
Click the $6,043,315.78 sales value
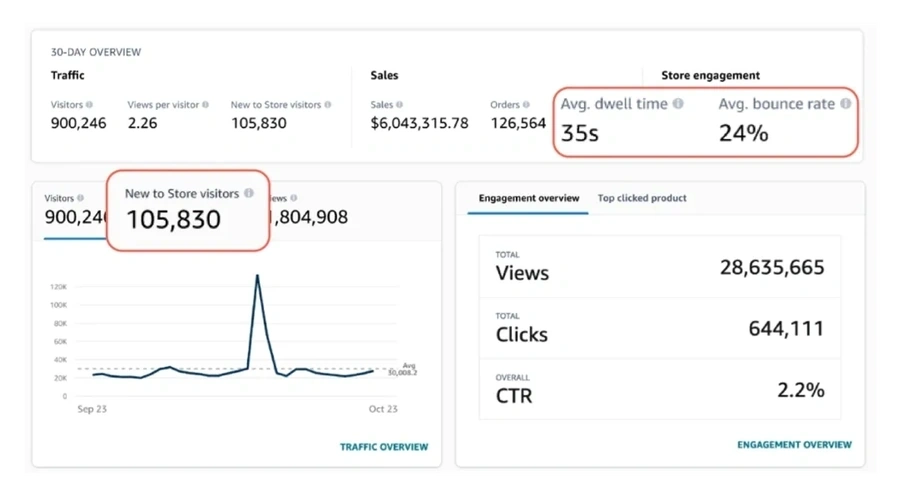point(420,123)
